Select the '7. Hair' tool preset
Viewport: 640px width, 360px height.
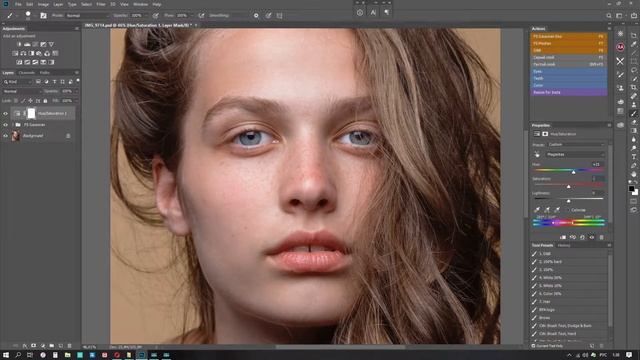(569, 302)
